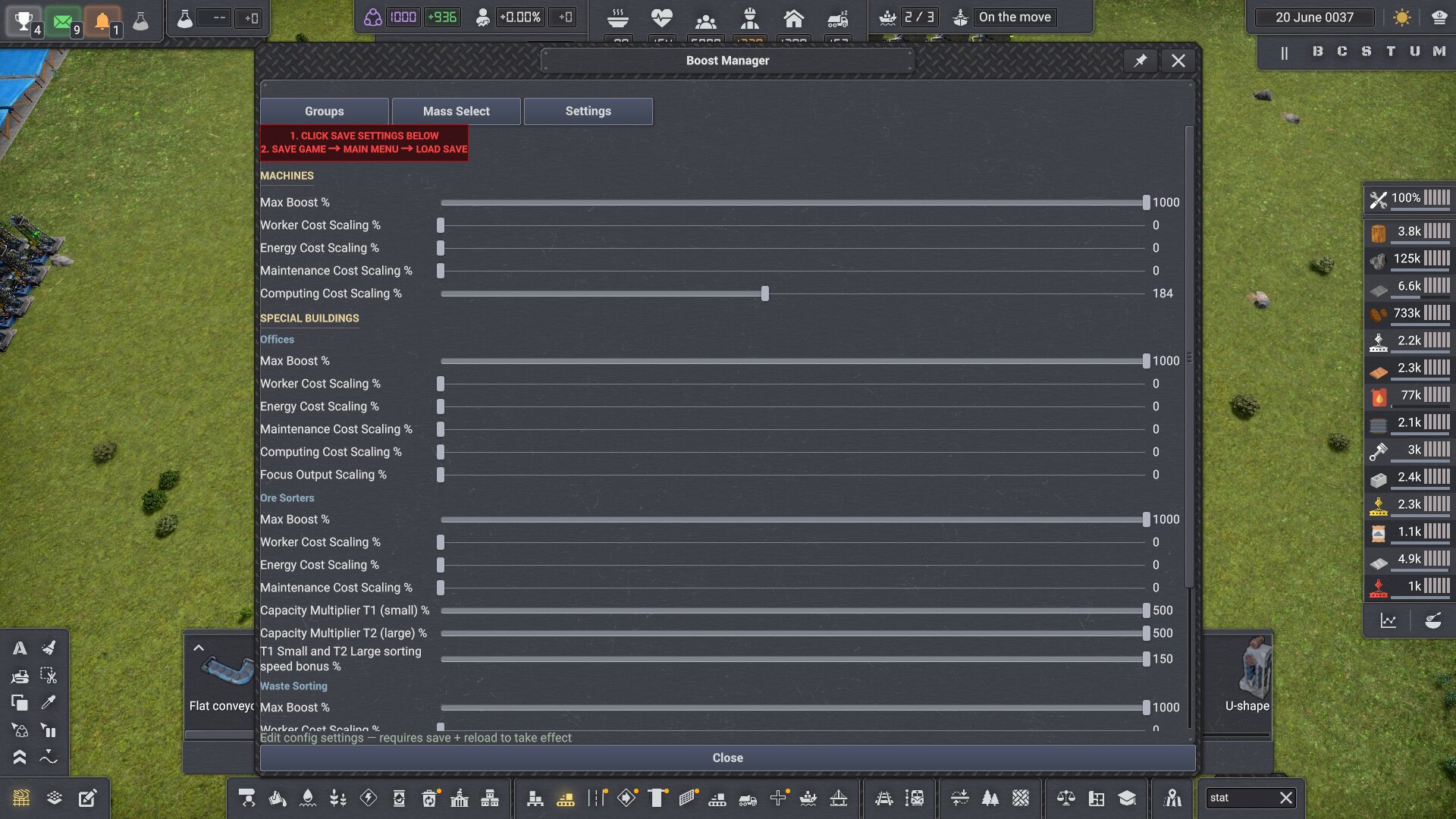Switch to the Mass Select tab
The width and height of the screenshot is (1456, 819).
457,111
